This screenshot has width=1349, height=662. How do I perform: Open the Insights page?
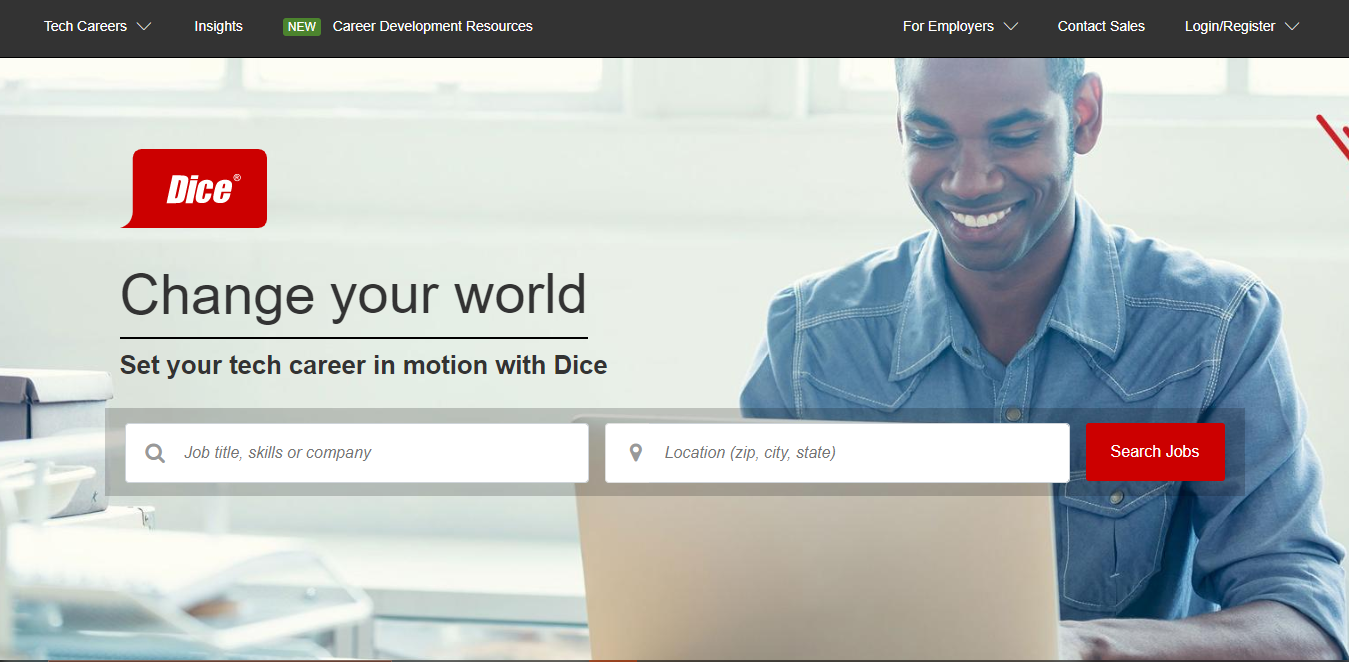click(x=218, y=26)
